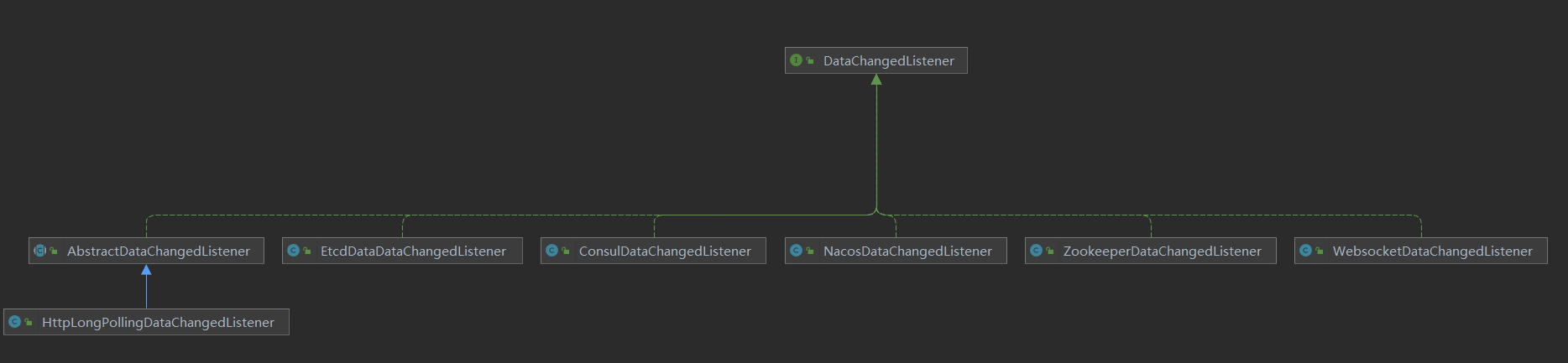Click the class icon beside HttpLongPollingDataChangedListener
The height and width of the screenshot is (363, 1568).
click(14, 322)
